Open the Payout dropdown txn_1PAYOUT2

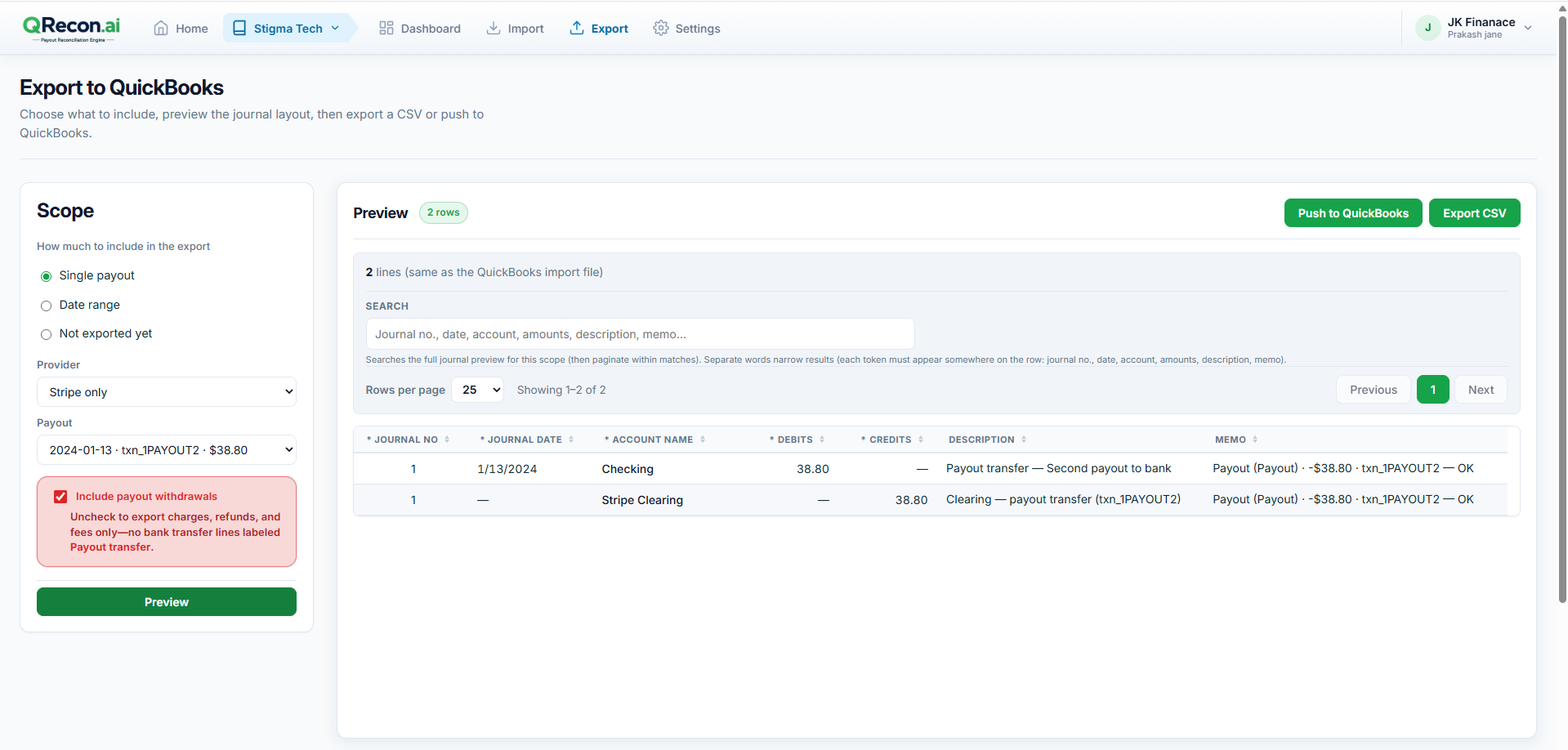[x=167, y=450]
